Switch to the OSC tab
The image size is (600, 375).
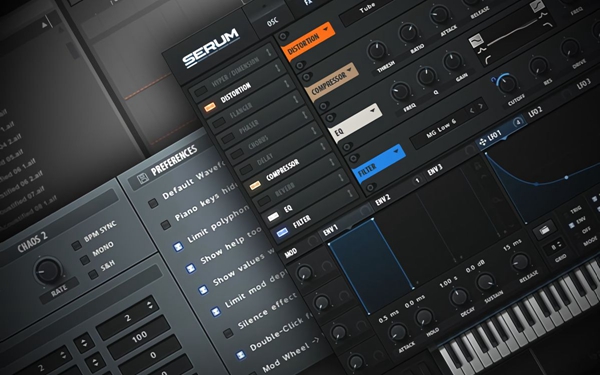click(272, 22)
